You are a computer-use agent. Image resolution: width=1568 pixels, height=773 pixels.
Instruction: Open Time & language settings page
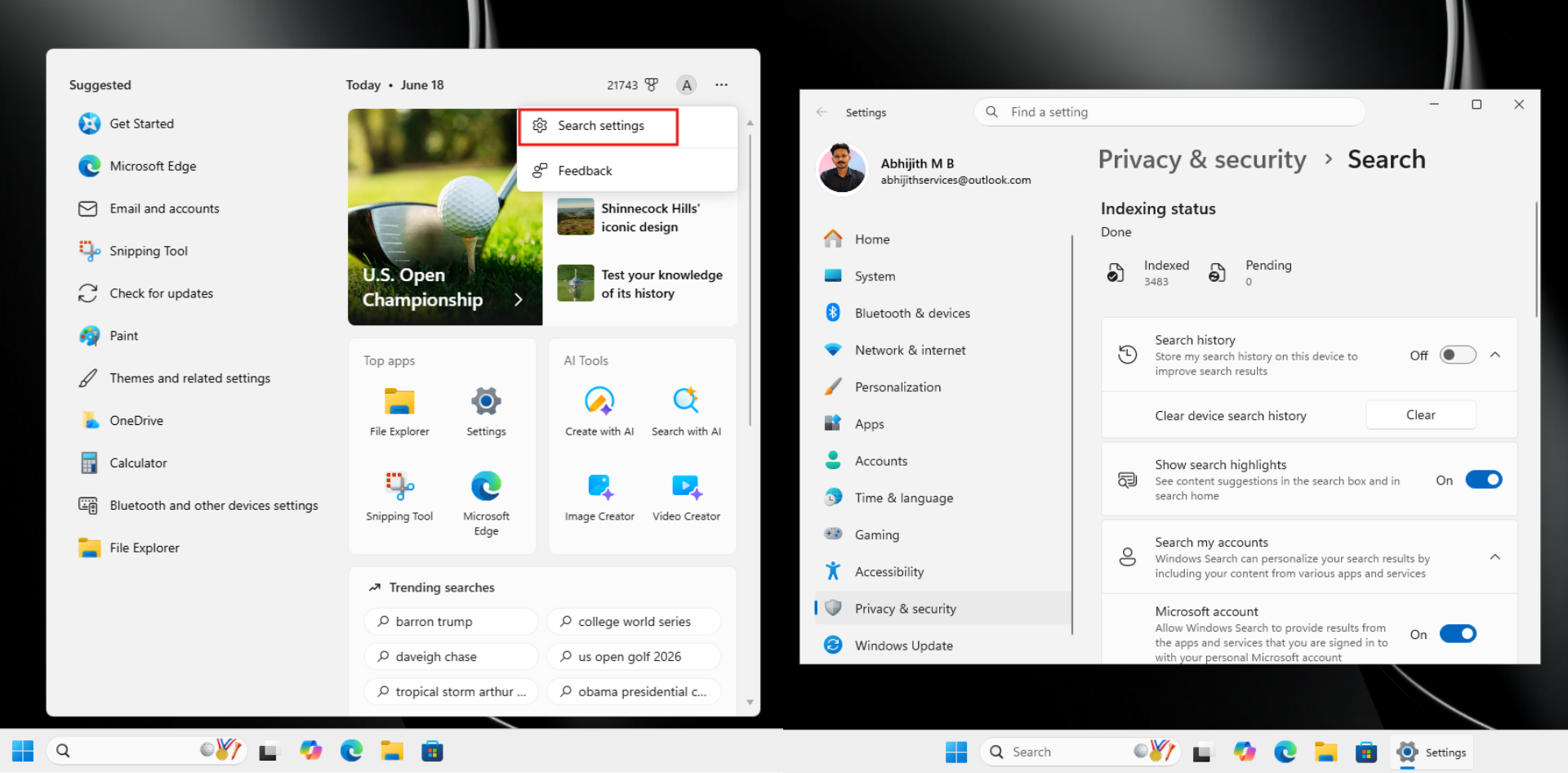(943, 498)
